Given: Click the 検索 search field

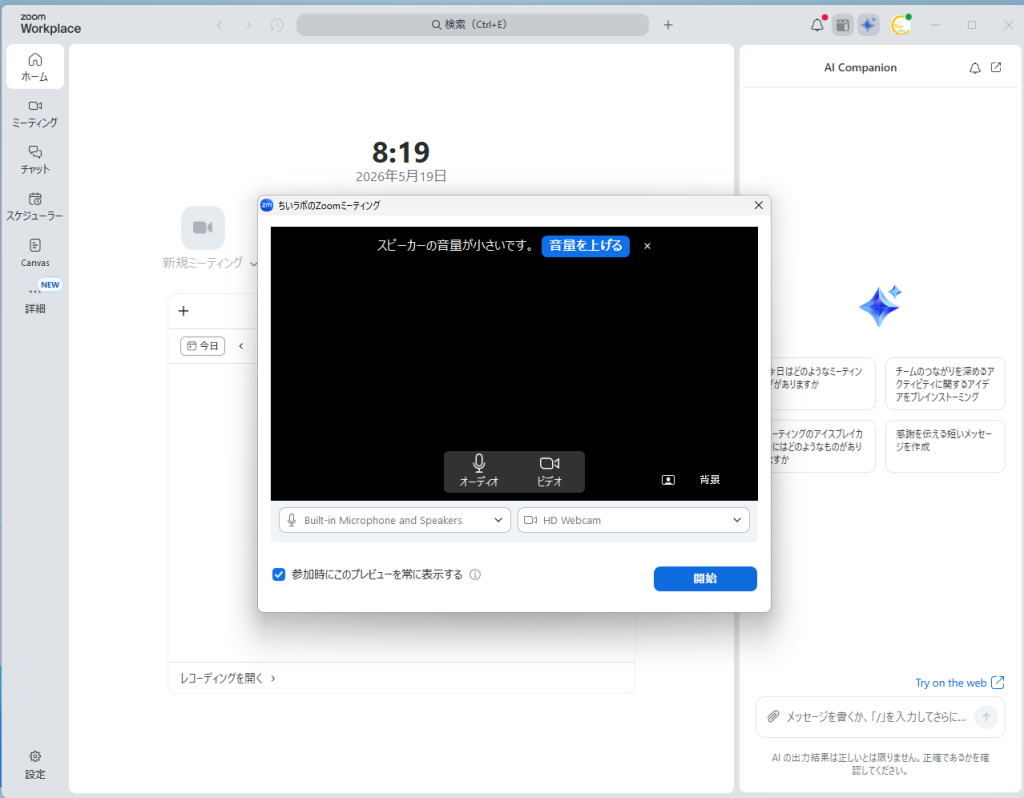Looking at the screenshot, I should click(472, 25).
